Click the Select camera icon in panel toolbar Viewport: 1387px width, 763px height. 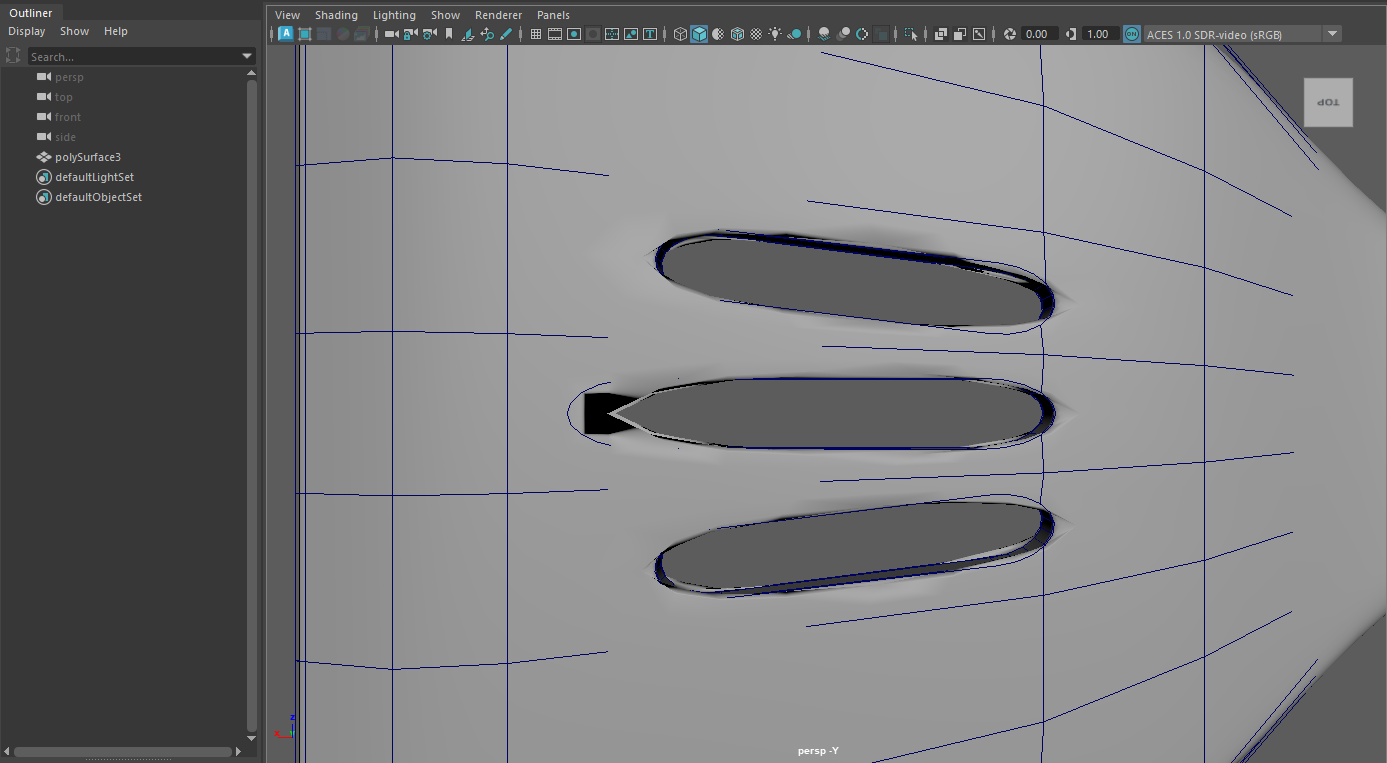[391, 34]
